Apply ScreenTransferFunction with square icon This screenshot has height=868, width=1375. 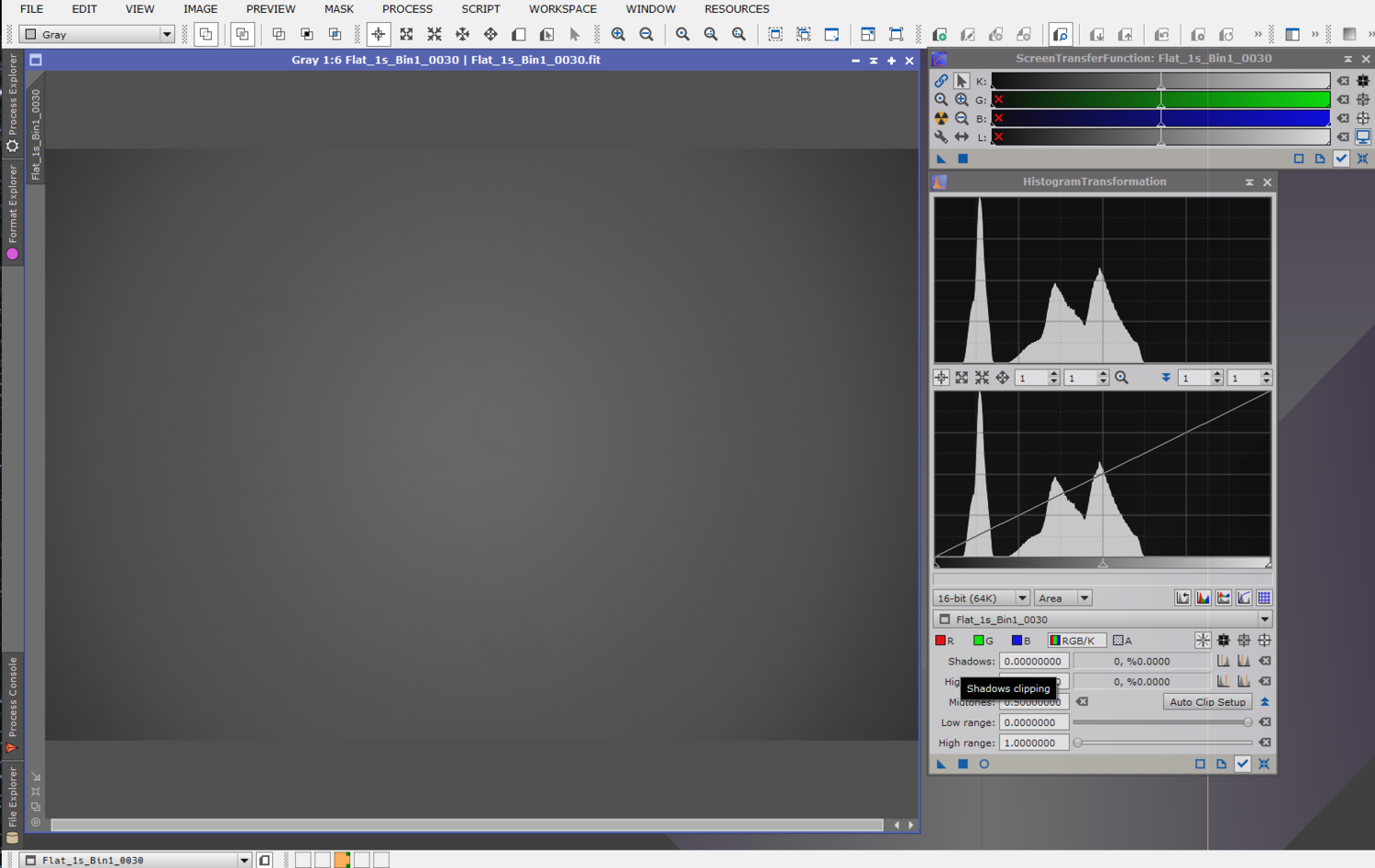(x=962, y=159)
